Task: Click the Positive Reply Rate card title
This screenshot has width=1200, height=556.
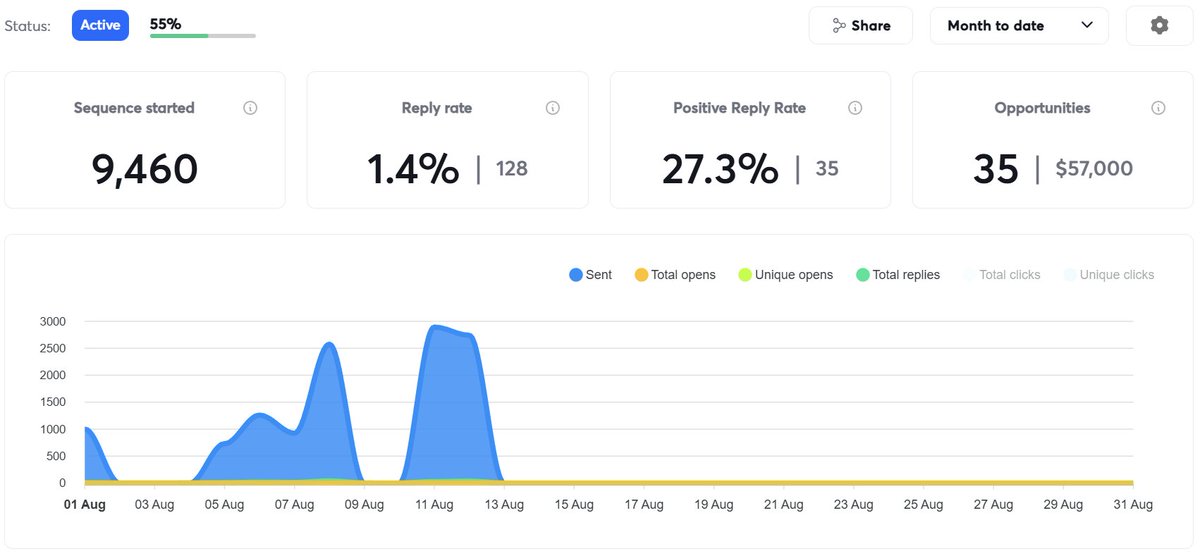Action: click(739, 108)
